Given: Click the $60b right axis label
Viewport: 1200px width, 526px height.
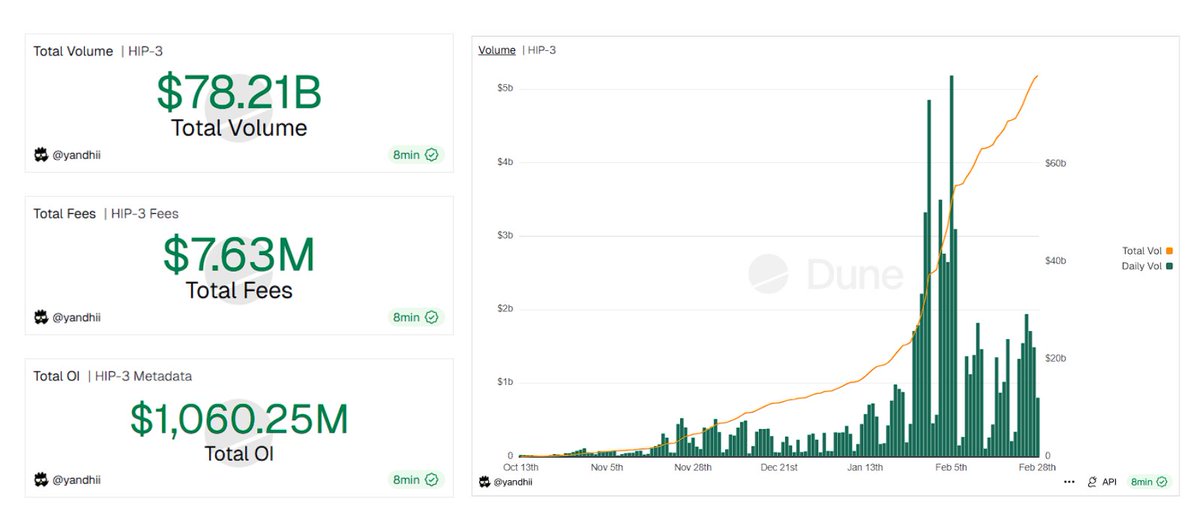Looking at the screenshot, I should pos(1056,162).
